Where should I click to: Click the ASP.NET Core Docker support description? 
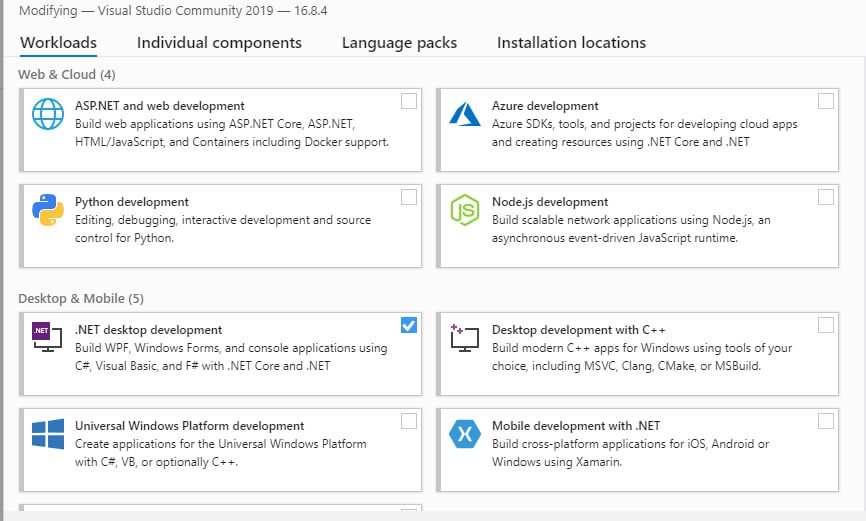232,133
